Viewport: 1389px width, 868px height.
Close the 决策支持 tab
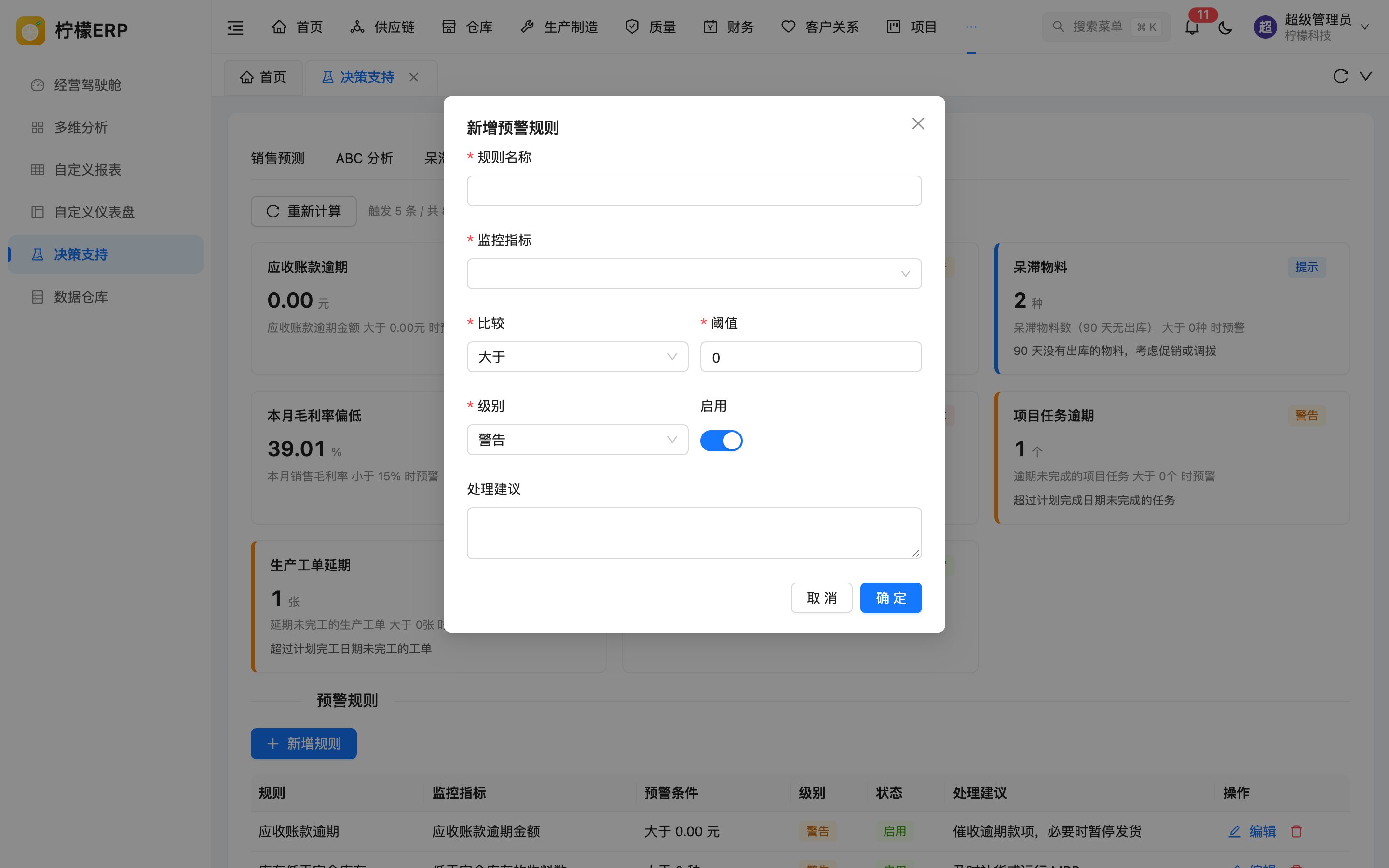click(414, 77)
